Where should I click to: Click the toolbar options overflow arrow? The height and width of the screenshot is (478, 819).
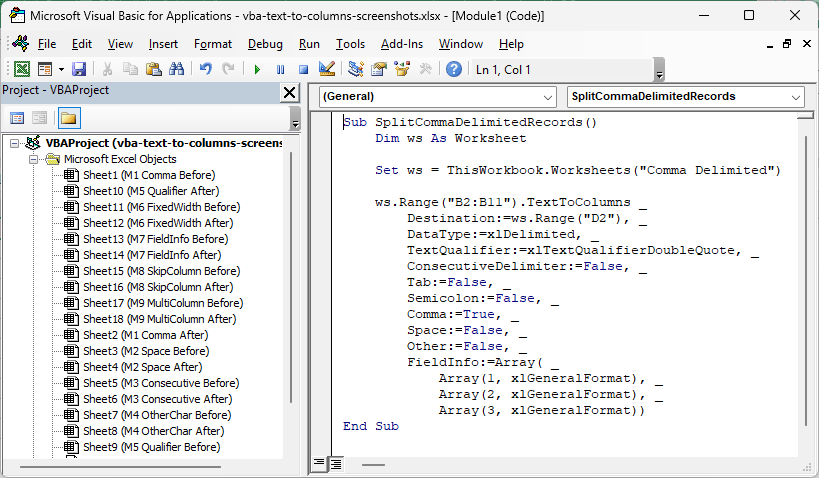click(659, 70)
